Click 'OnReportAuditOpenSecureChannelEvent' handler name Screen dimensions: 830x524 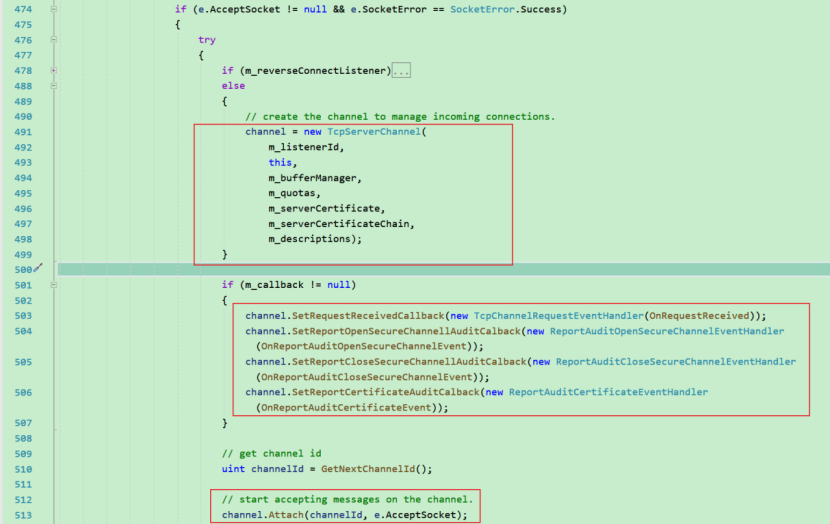tap(364, 346)
